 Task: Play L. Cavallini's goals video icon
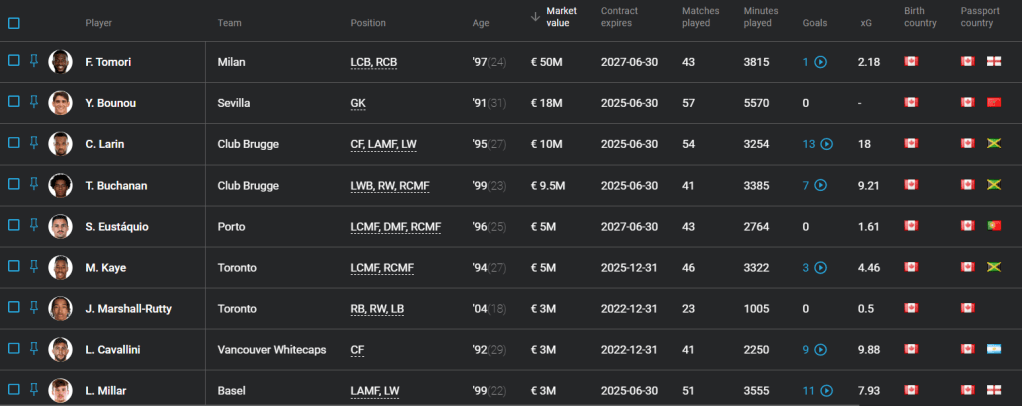[821, 350]
